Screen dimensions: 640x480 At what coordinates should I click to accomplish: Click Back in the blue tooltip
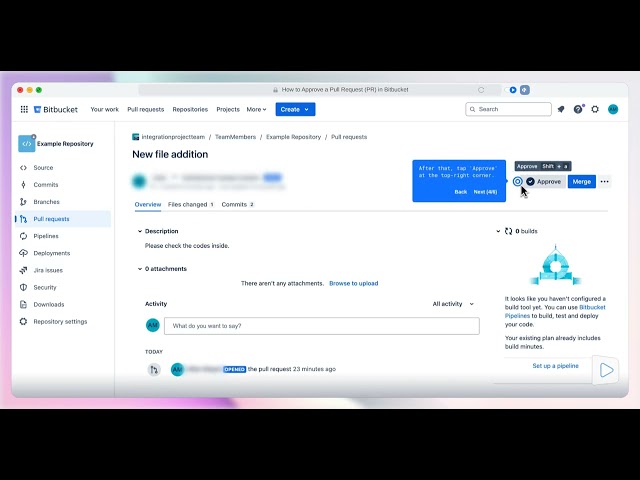coord(460,192)
